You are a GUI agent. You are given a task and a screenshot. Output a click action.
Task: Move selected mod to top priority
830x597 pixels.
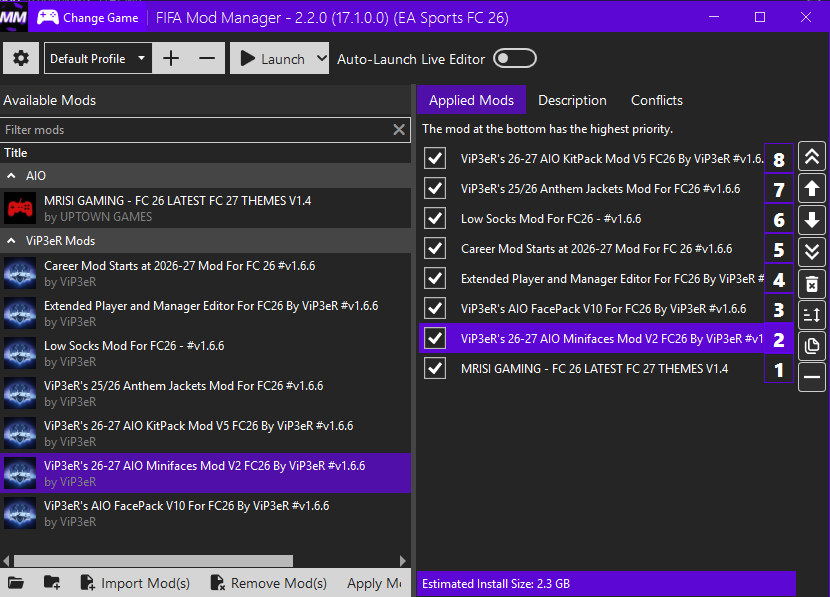tap(811, 157)
